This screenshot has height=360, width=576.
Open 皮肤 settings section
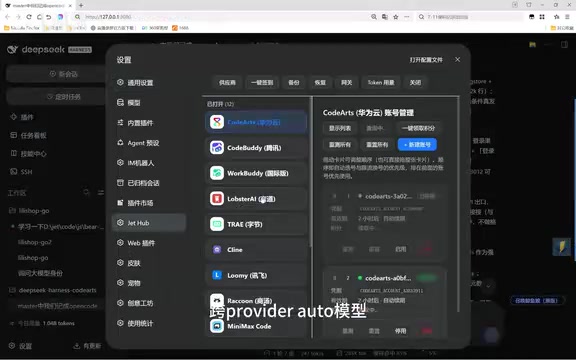point(149,263)
